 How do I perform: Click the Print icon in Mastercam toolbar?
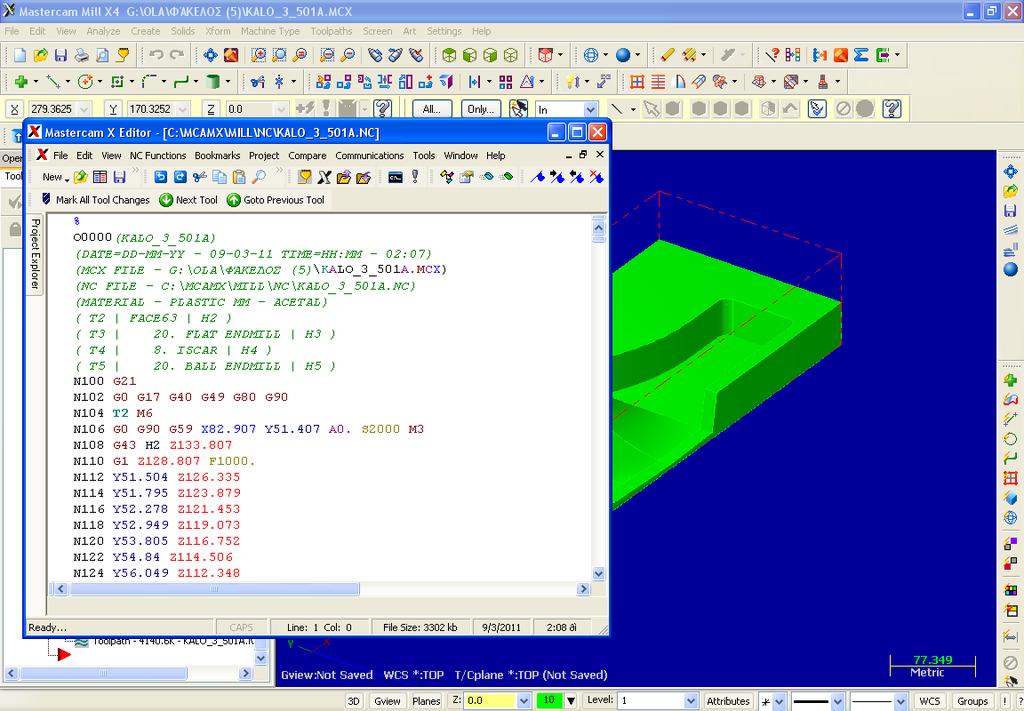[82, 55]
